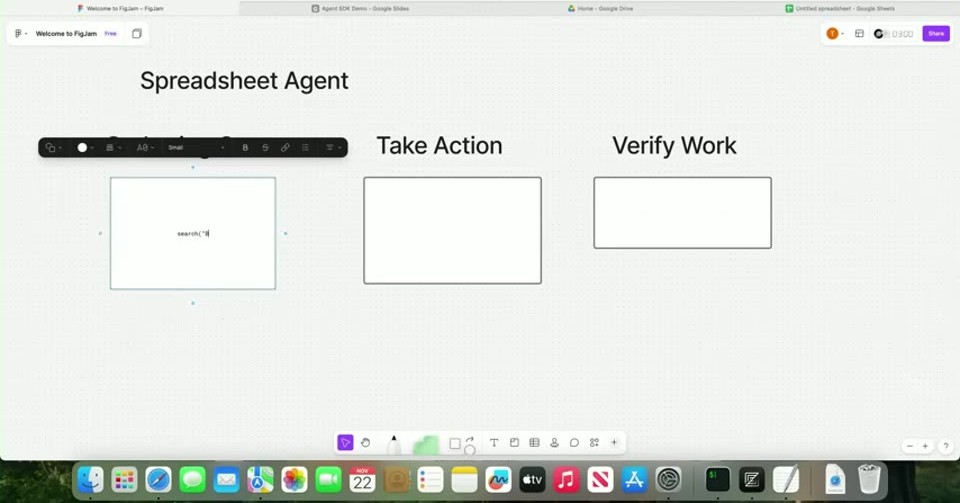Select the hand pan tool
960x503 pixels.
click(x=366, y=442)
